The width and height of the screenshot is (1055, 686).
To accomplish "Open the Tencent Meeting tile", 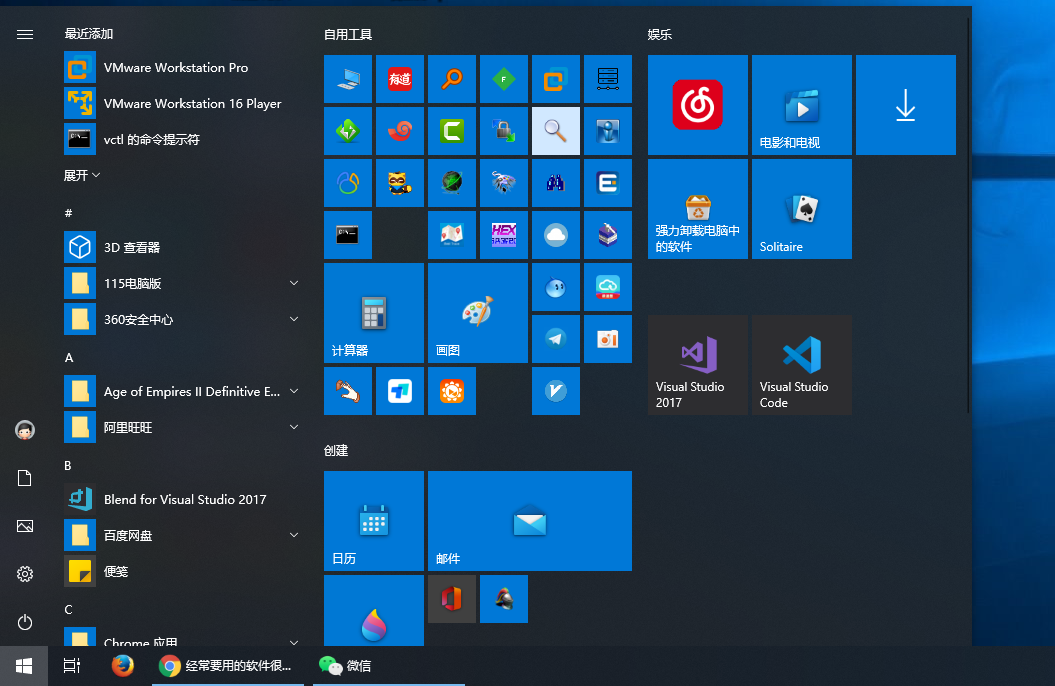I will tap(400, 391).
